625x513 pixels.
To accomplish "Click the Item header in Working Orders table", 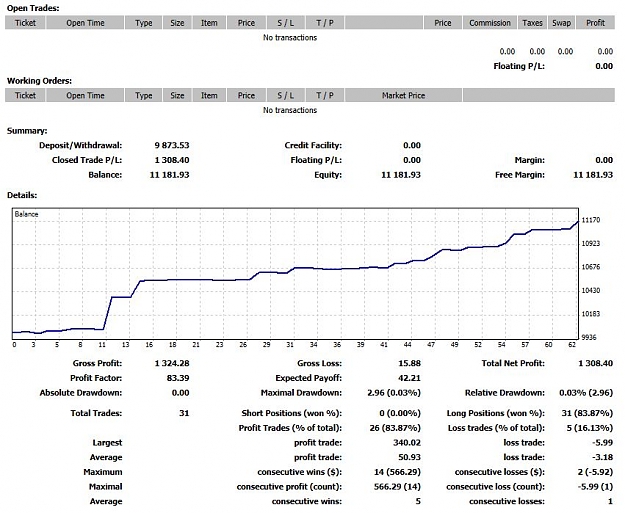I will pos(209,95).
